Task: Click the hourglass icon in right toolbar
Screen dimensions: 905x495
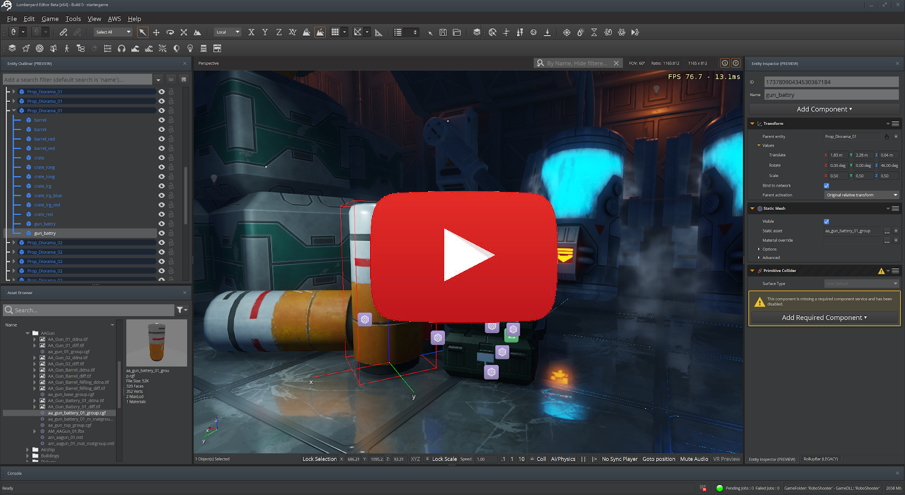Action: coord(594,32)
